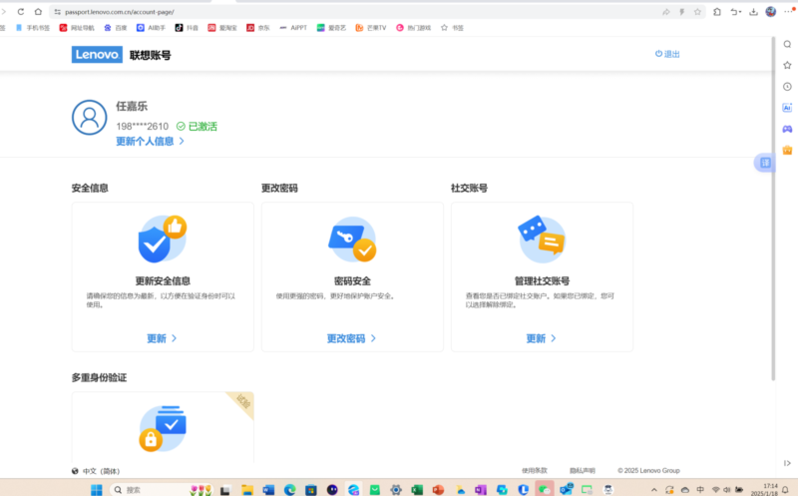
Task: Open language selector 中文 (简体)
Action: [96, 471]
